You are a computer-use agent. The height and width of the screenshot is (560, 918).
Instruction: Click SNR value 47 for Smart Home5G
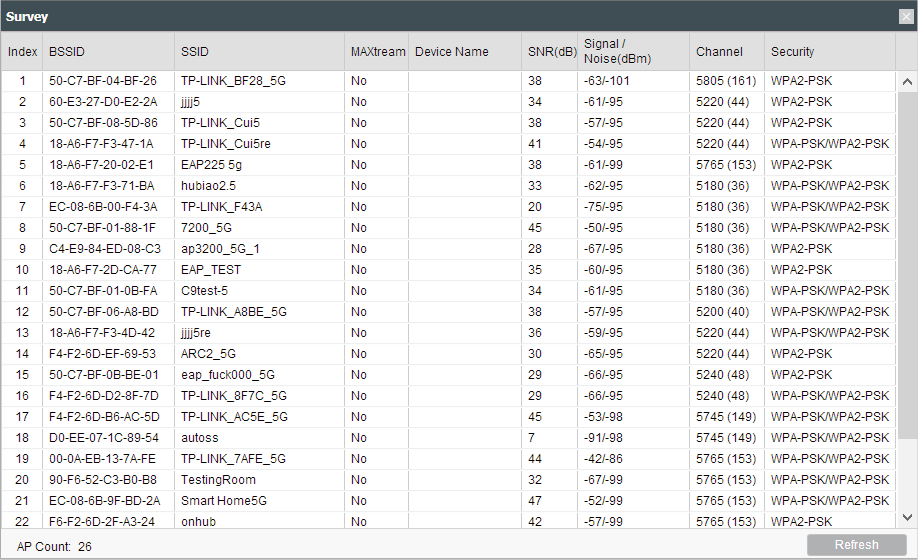point(535,501)
